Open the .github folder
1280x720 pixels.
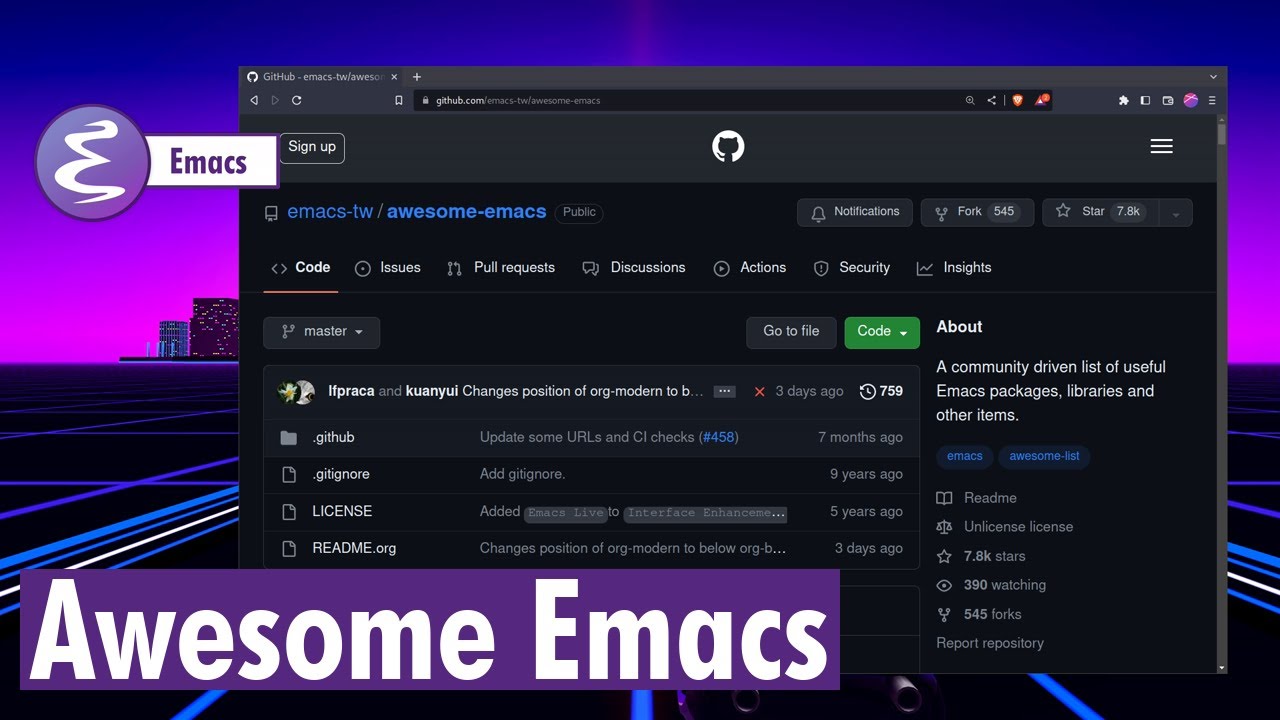point(333,438)
